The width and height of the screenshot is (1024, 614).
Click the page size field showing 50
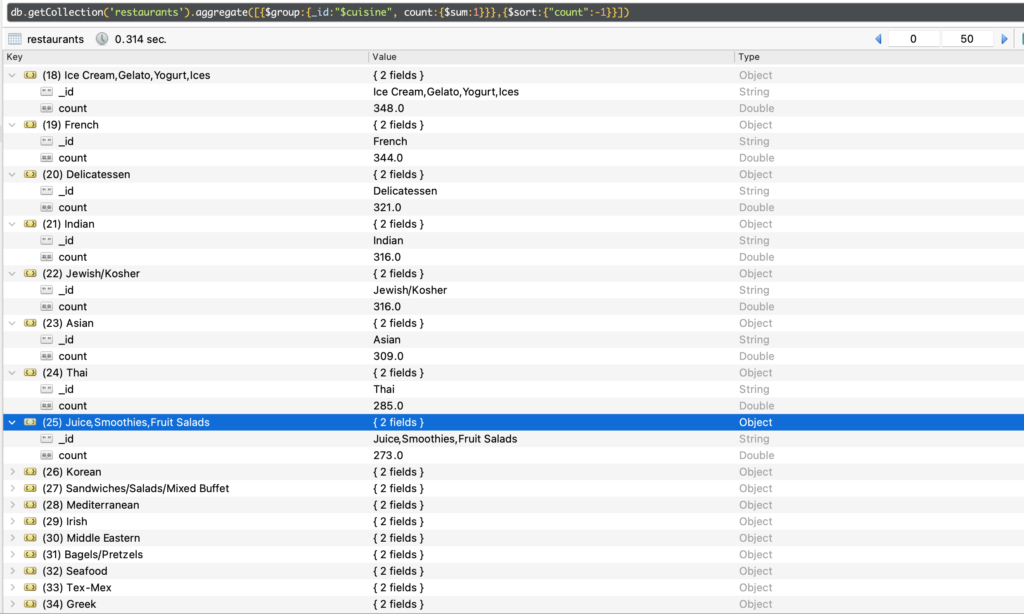967,39
